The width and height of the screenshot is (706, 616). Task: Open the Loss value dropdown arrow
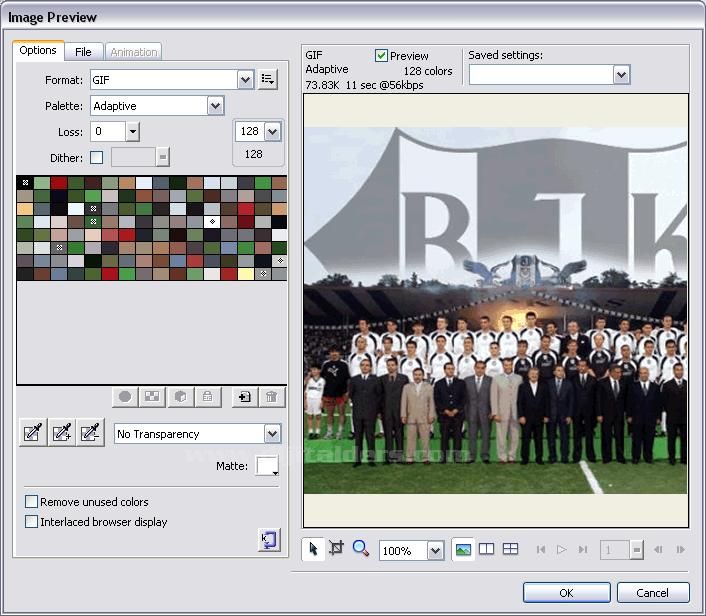[132, 132]
